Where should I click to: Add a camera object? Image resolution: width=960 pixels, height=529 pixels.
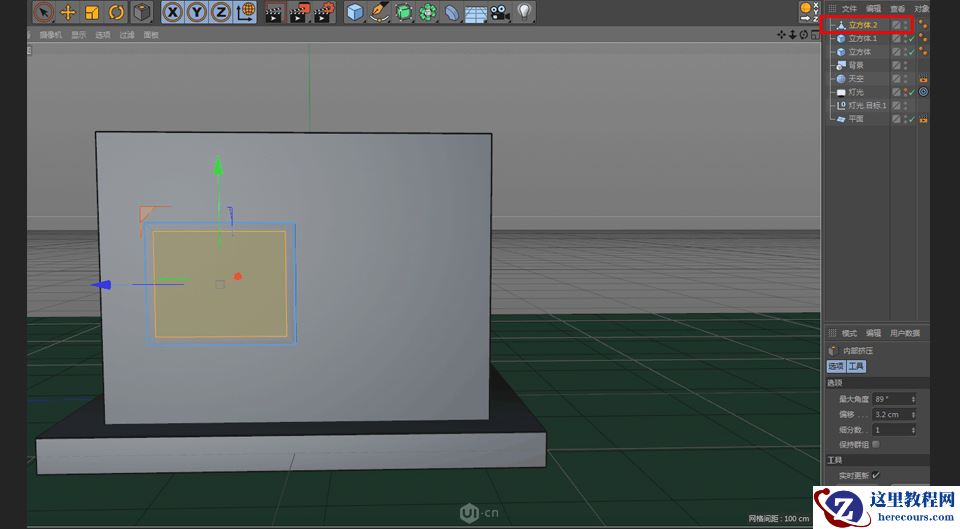tap(500, 12)
